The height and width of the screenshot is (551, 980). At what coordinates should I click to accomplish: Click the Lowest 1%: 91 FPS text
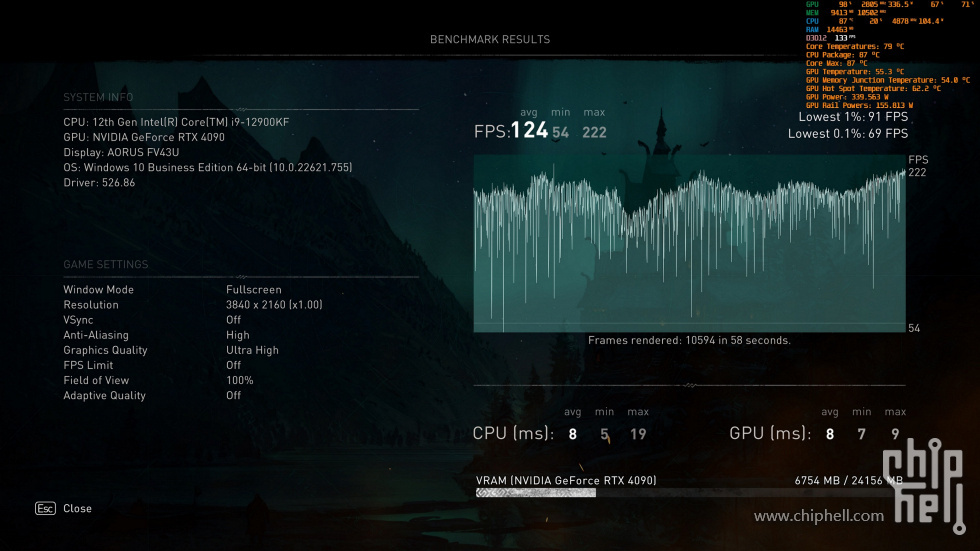point(853,117)
